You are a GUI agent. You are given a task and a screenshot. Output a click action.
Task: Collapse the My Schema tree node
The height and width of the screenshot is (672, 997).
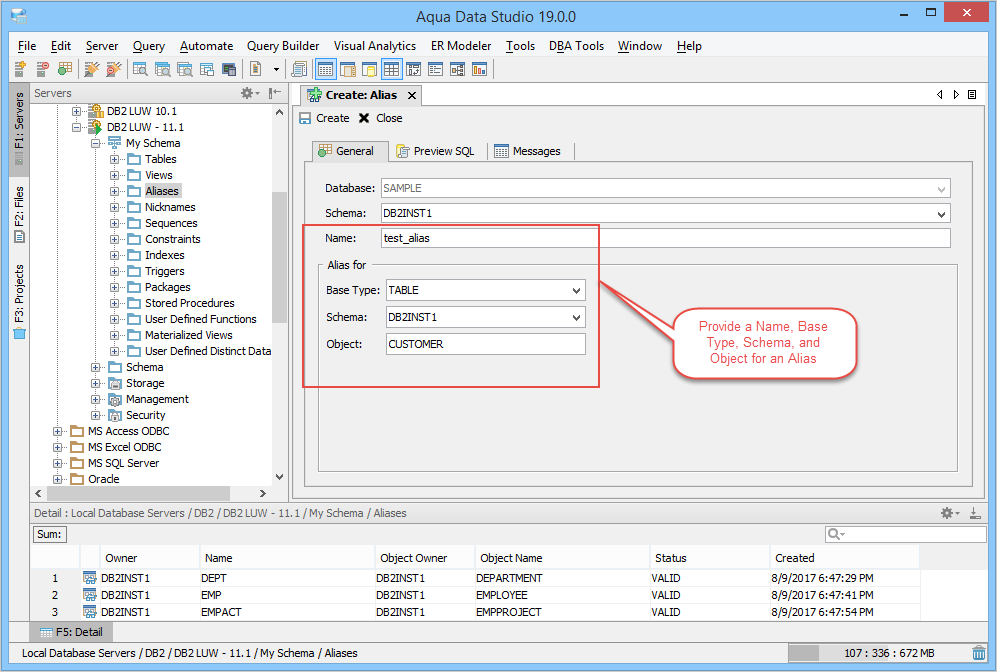(96, 143)
